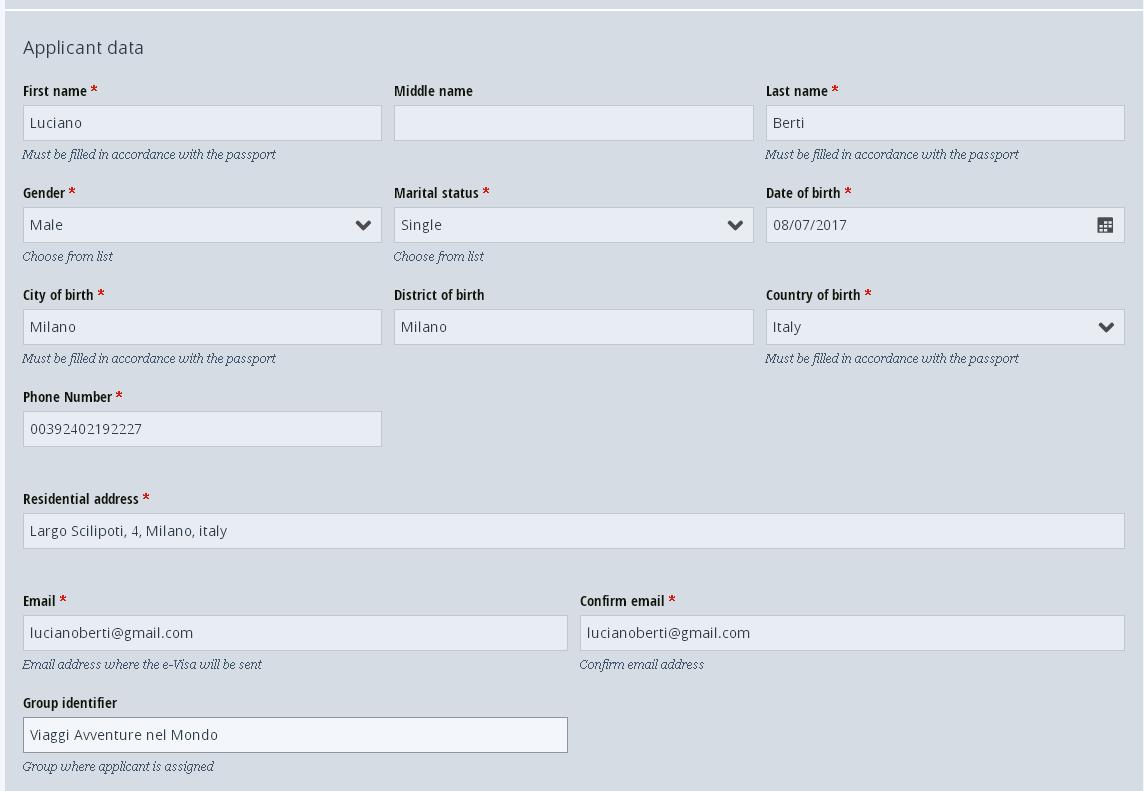Expand the Gender dropdown arrow

[363, 225]
